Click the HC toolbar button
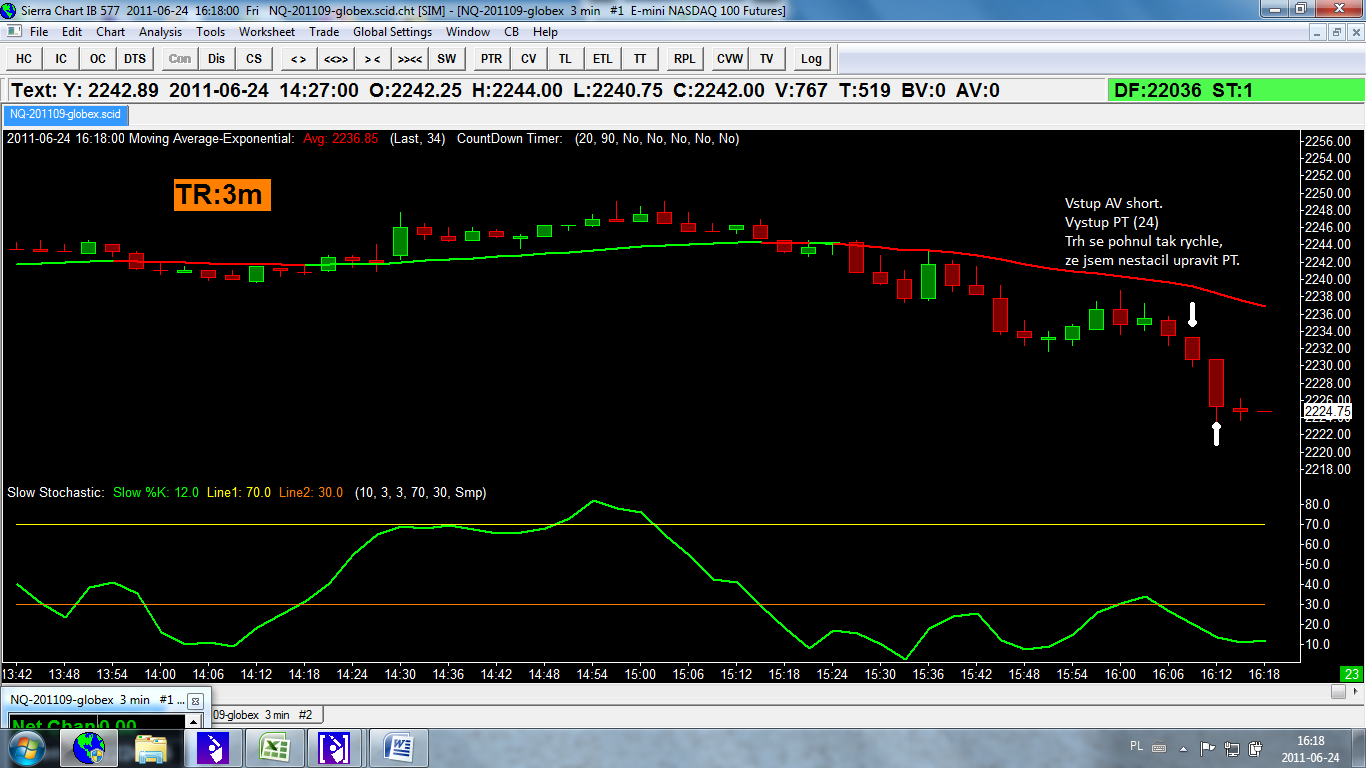 (24, 59)
